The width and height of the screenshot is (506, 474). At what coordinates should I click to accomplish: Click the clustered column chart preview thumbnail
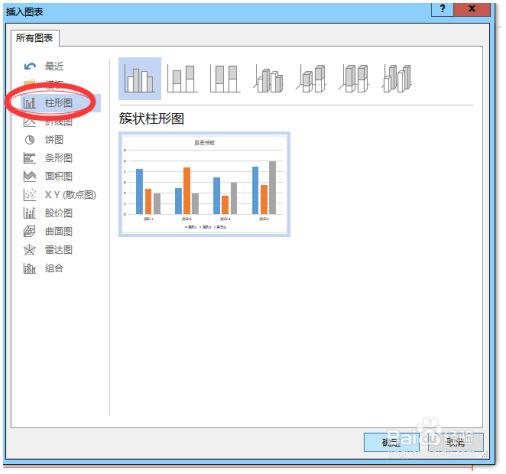(204, 184)
